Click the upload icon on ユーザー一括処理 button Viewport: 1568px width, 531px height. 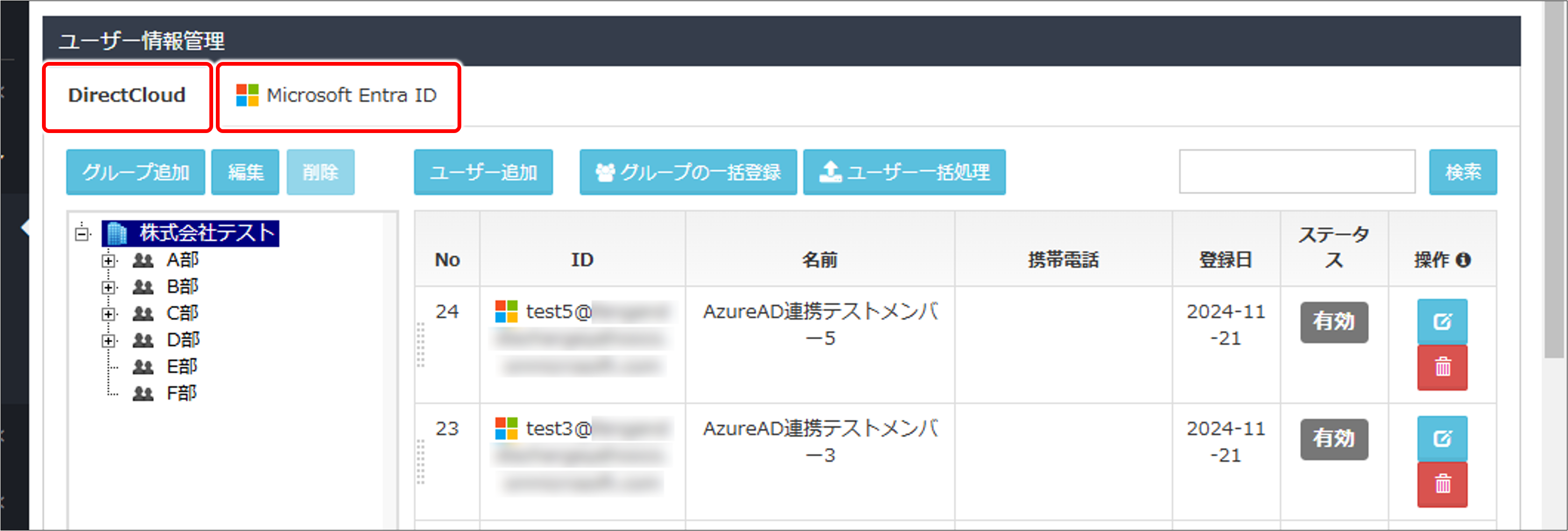(x=832, y=171)
